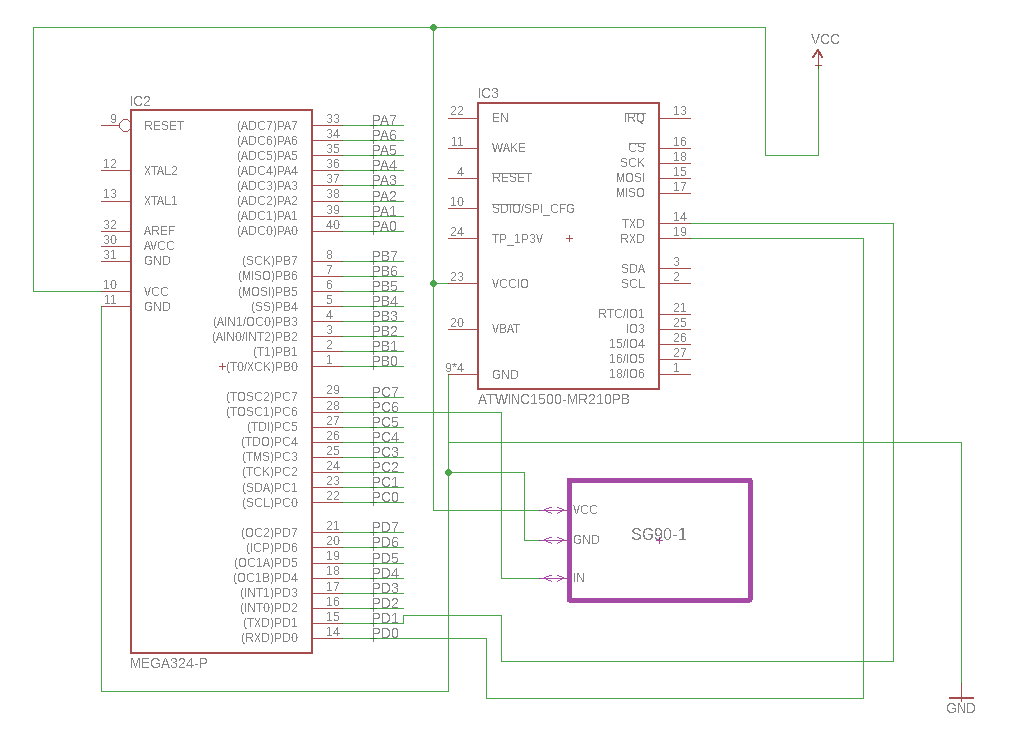Viewport: 1030px width, 743px height.
Task: Click the (ADC7)PA7 pin name
Action: pos(267,125)
